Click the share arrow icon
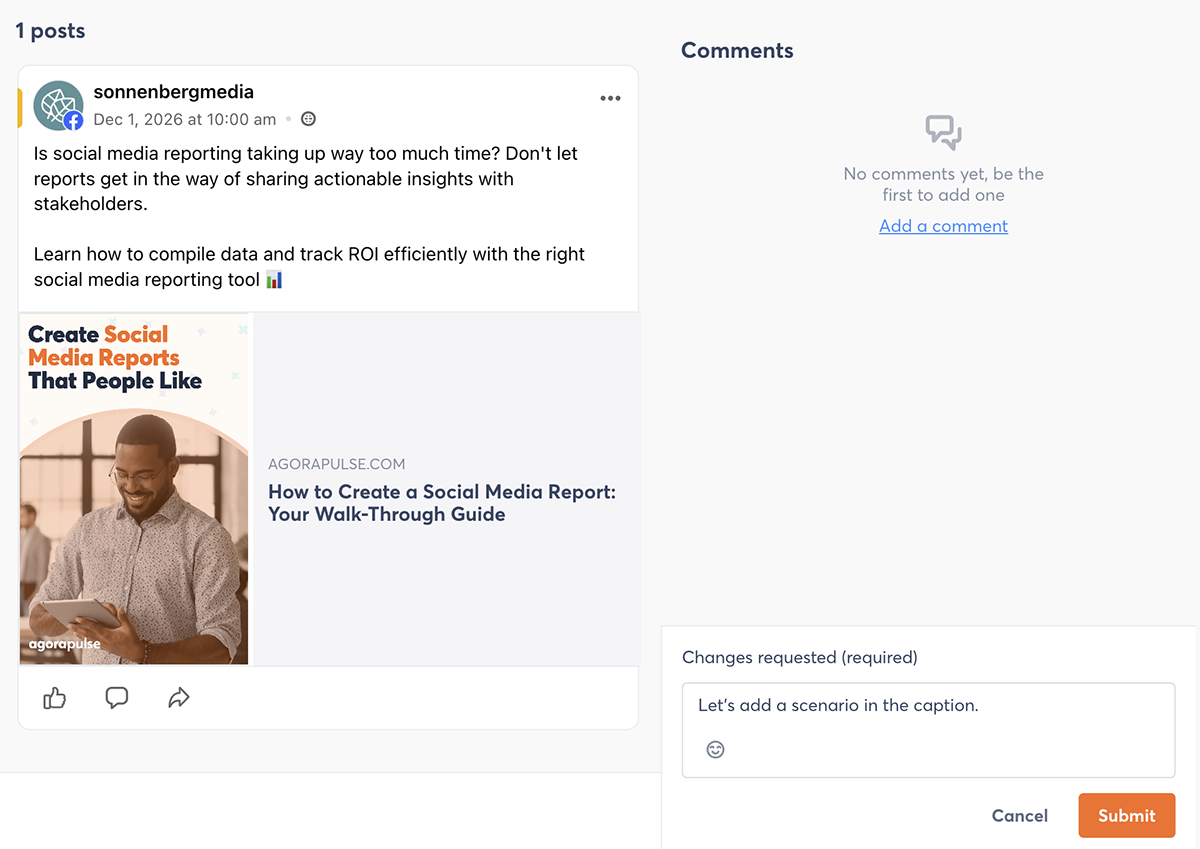This screenshot has height=849, width=1200. click(x=179, y=698)
